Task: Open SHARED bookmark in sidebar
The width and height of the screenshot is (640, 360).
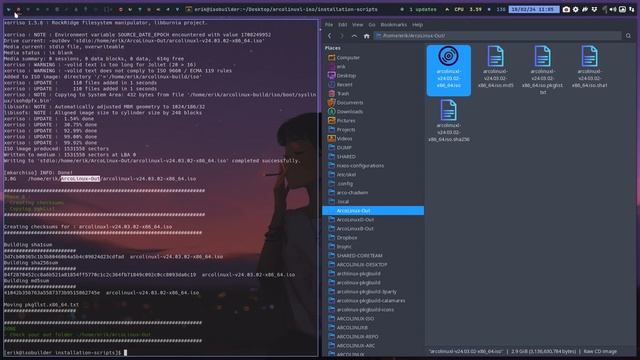Action: [342, 156]
